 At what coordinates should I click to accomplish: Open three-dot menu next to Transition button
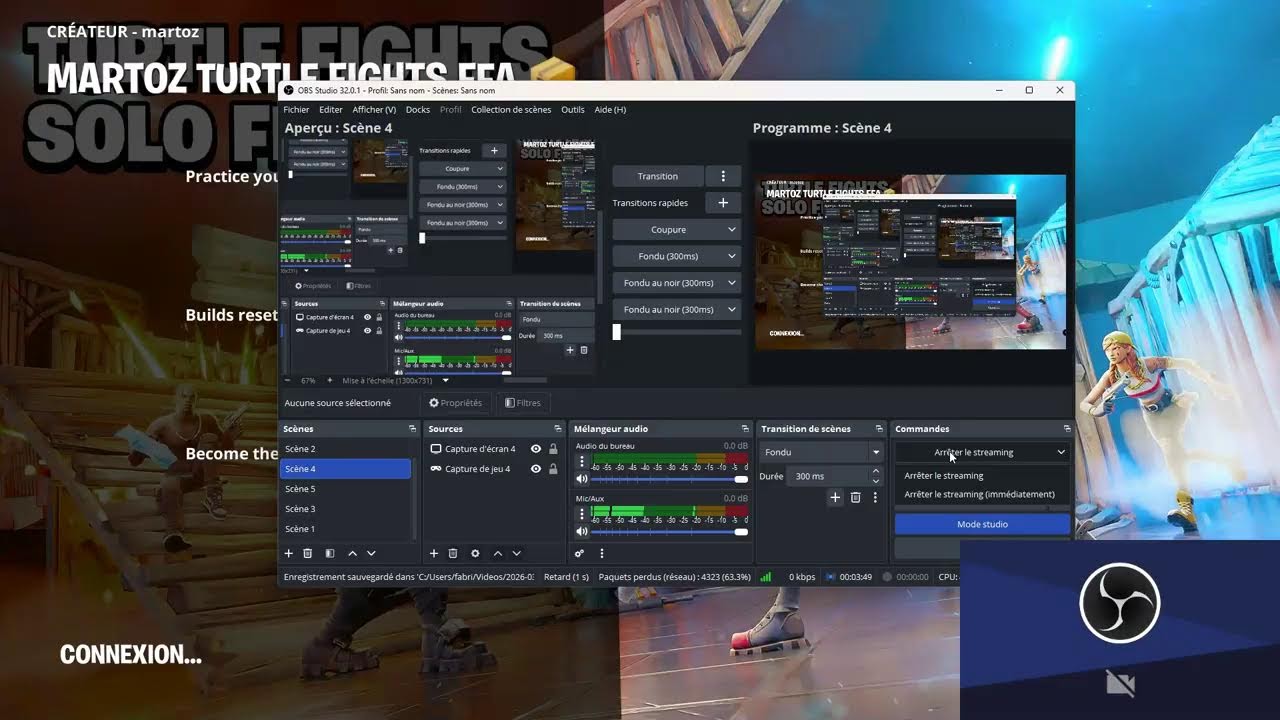click(x=723, y=176)
